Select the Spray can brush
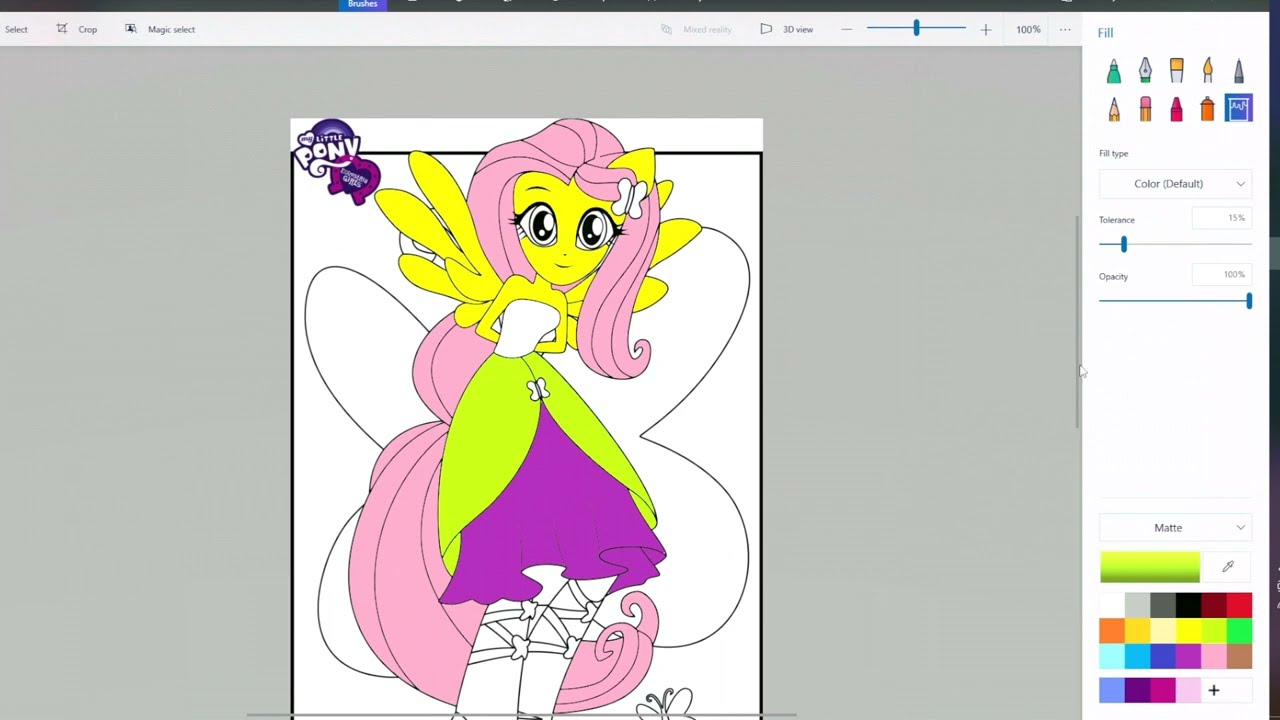 (1208, 108)
